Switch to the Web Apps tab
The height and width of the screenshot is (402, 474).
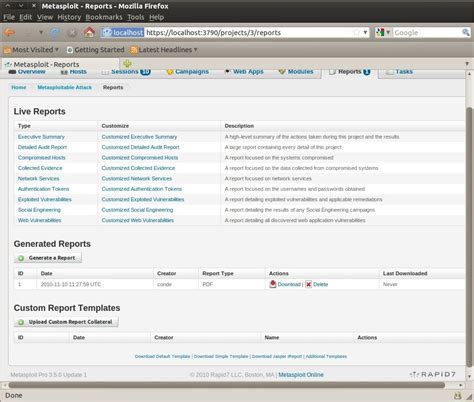pos(244,72)
